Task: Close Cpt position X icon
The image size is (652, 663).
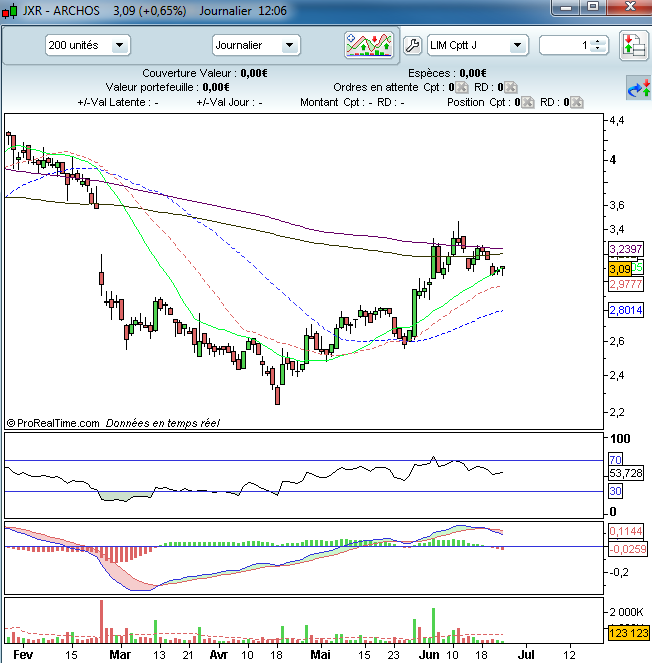Action: pyautogui.click(x=527, y=102)
